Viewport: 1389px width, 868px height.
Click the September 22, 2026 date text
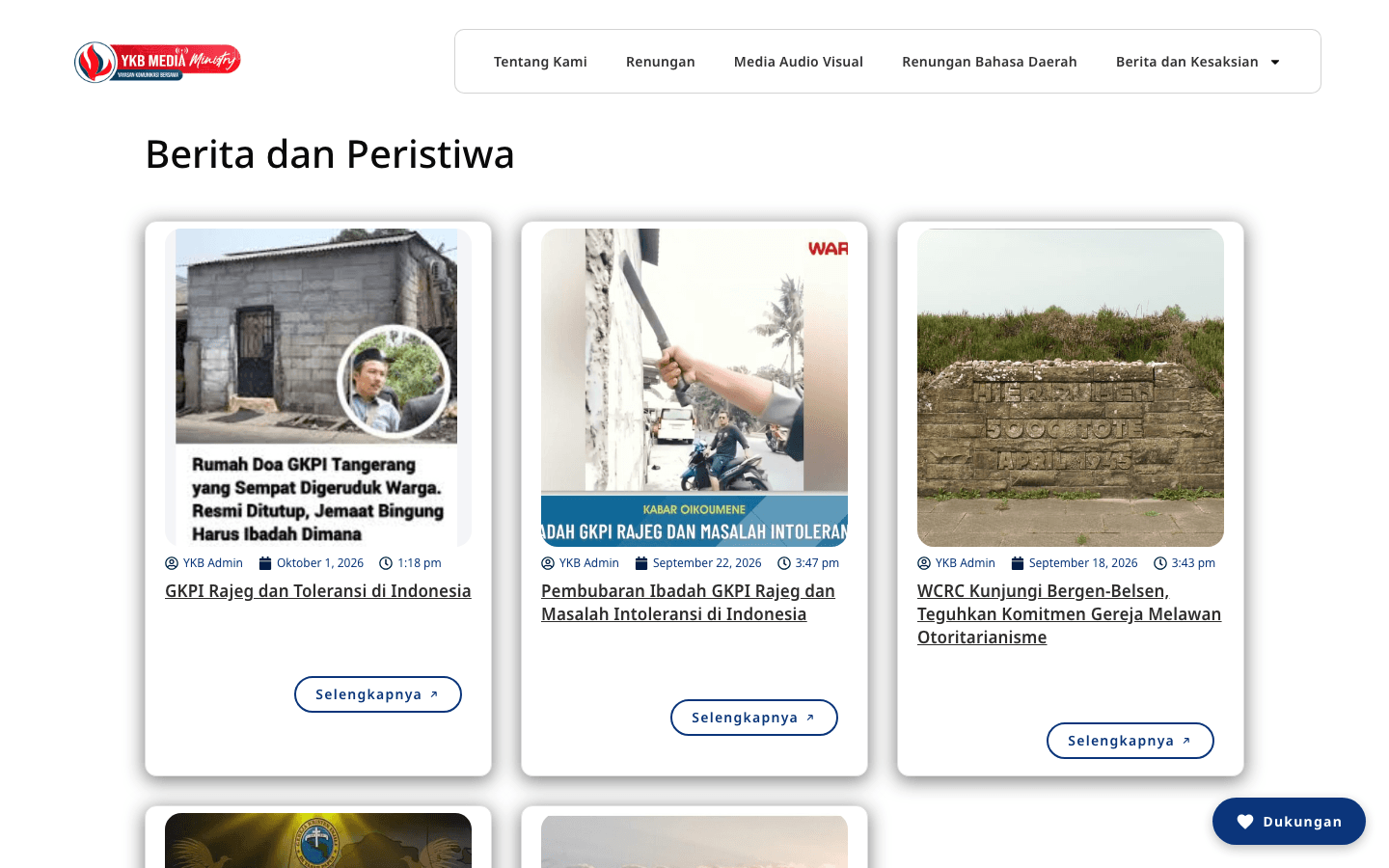click(x=707, y=563)
